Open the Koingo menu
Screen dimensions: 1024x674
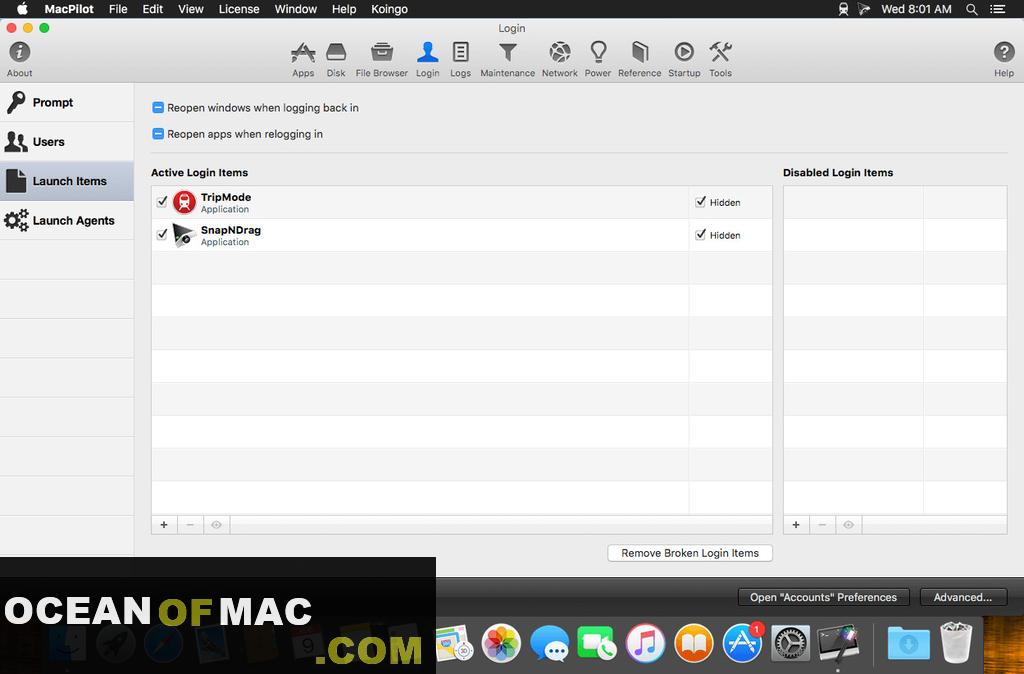(x=389, y=9)
